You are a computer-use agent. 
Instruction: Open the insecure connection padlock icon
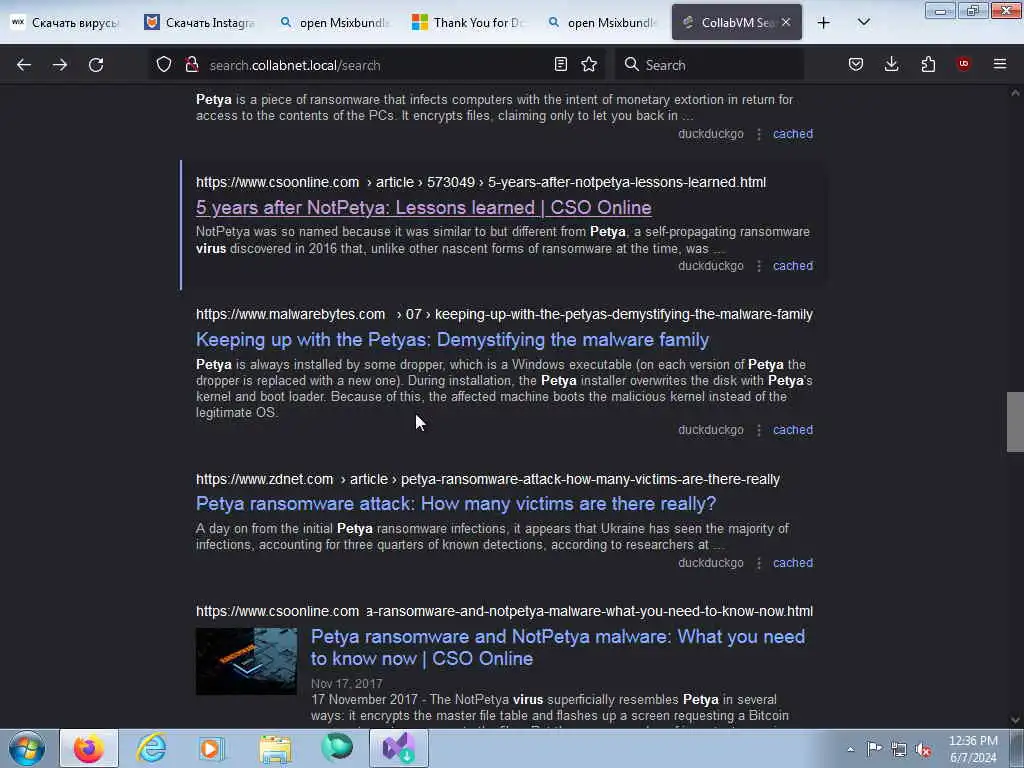click(x=192, y=64)
